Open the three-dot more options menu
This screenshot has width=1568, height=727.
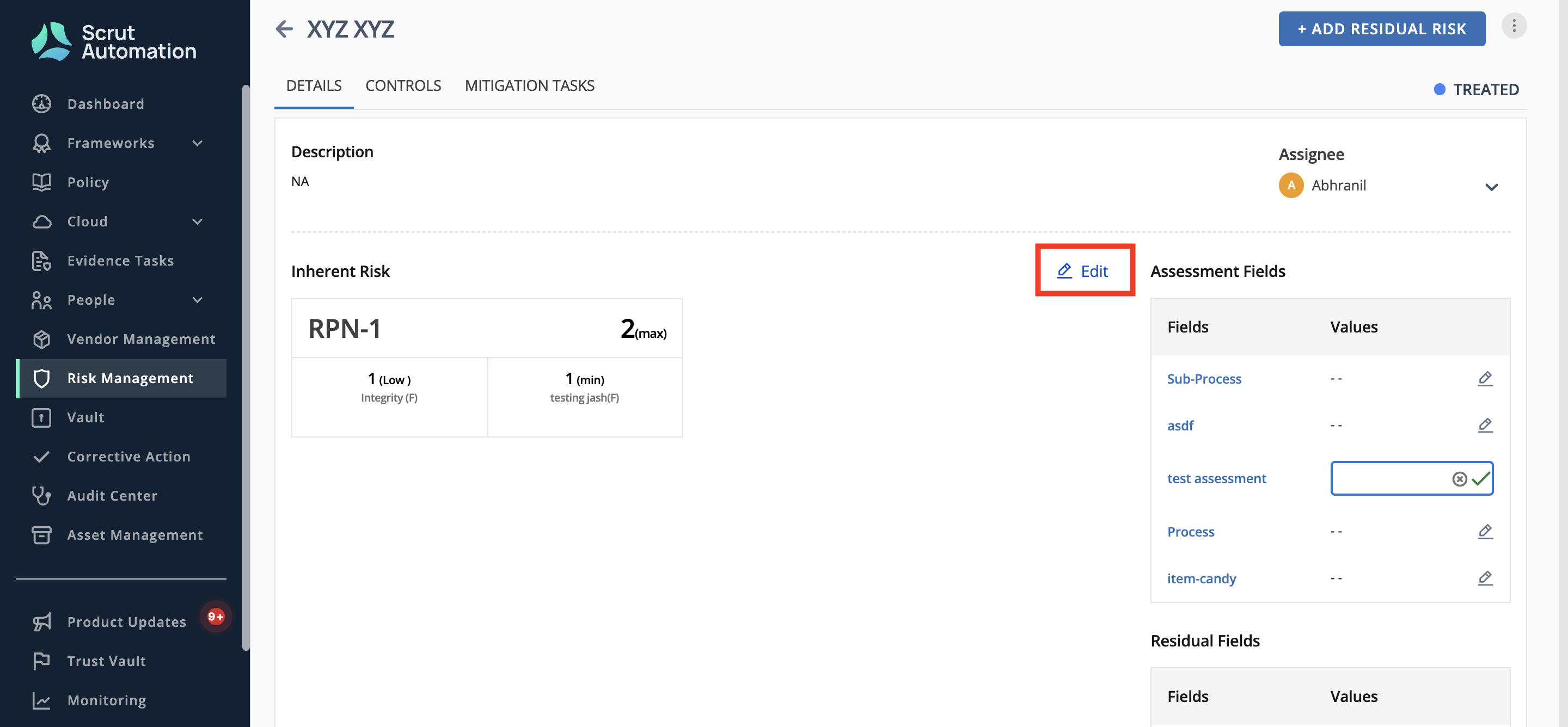(x=1514, y=26)
